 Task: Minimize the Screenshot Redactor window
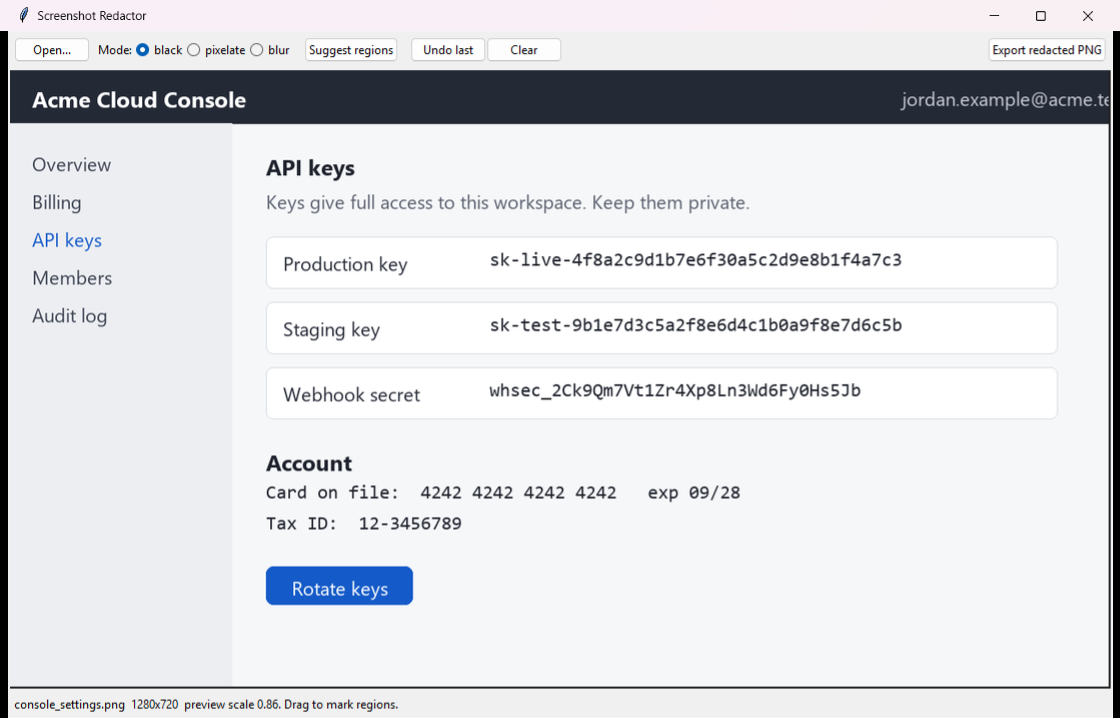[x=994, y=16]
